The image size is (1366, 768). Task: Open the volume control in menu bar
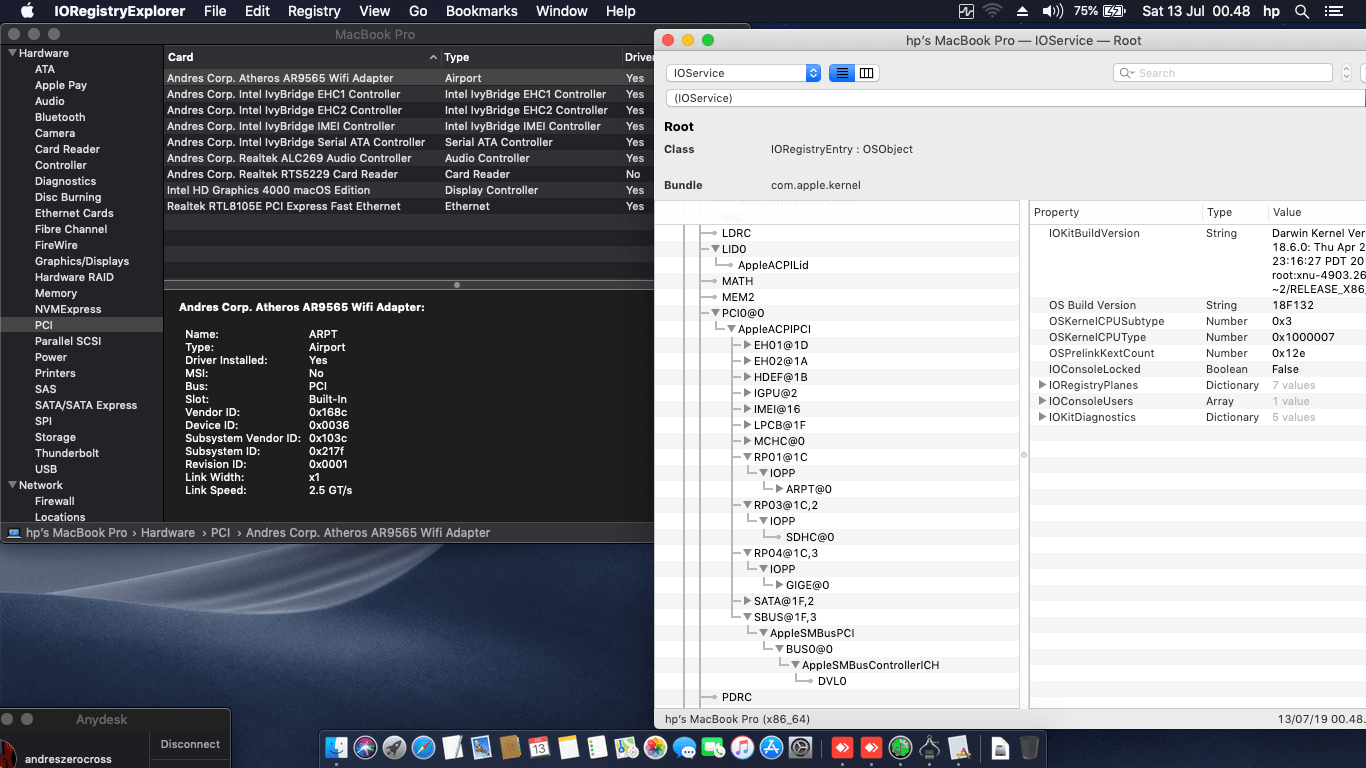tap(1052, 11)
